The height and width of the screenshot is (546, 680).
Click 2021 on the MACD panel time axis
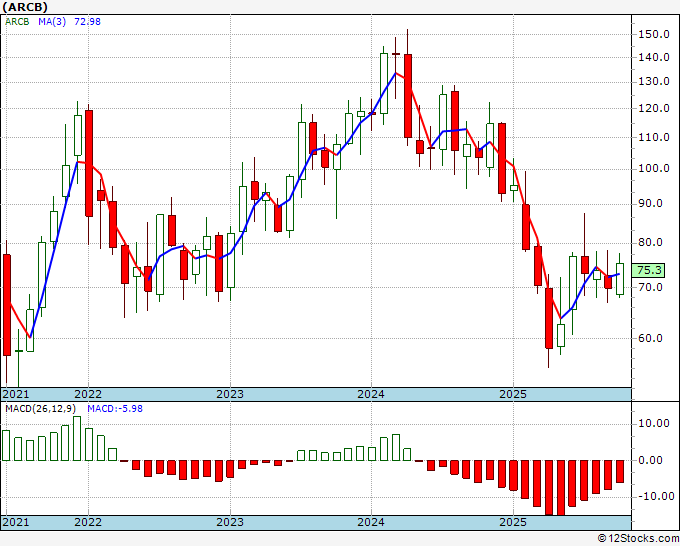click(16, 522)
